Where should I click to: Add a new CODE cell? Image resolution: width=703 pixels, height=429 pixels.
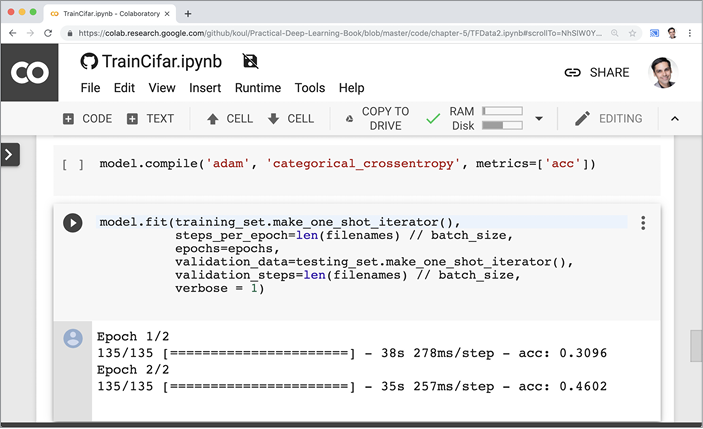click(87, 118)
